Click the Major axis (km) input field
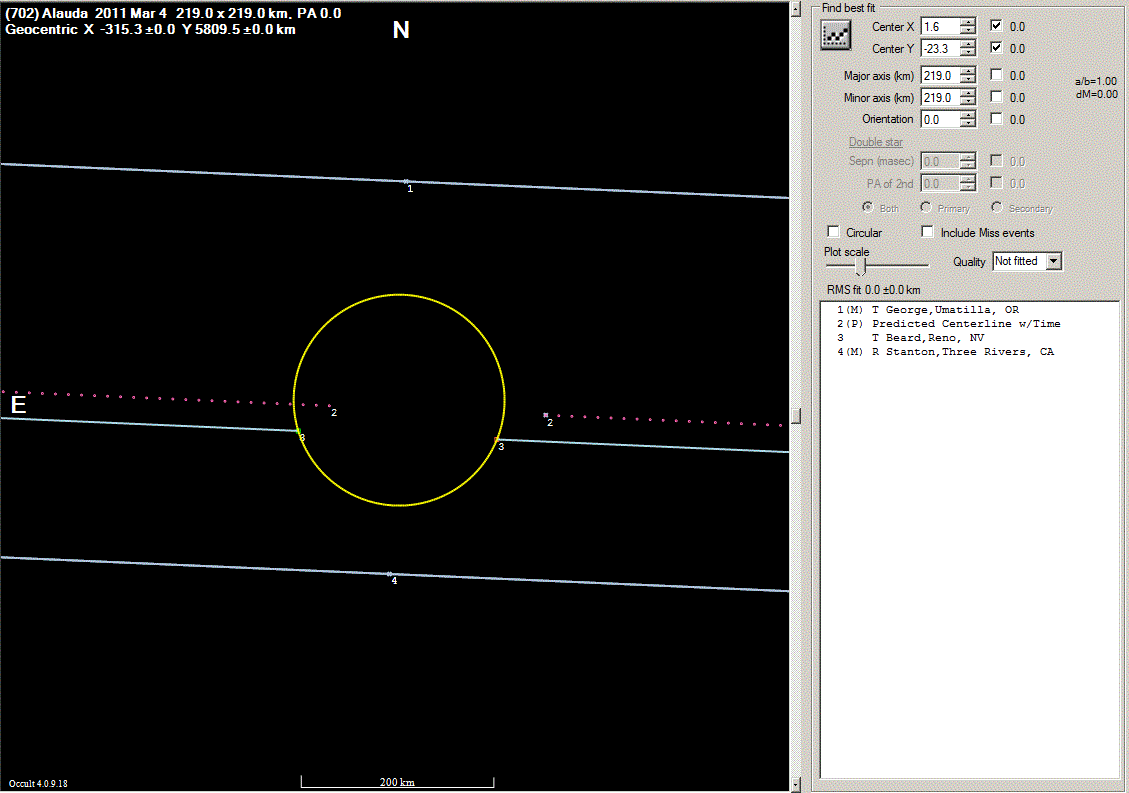 pos(940,76)
